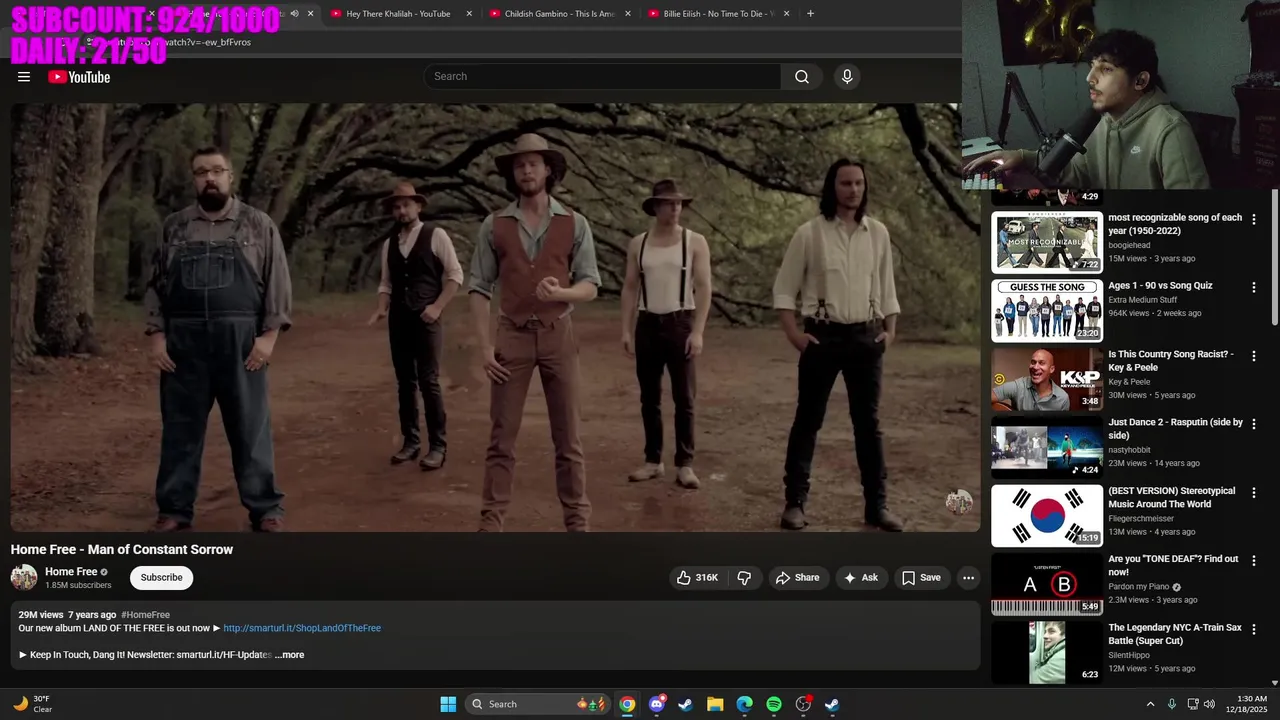The height and width of the screenshot is (720, 1280).
Task: Open Spotify from the taskbar
Action: pyautogui.click(x=774, y=704)
